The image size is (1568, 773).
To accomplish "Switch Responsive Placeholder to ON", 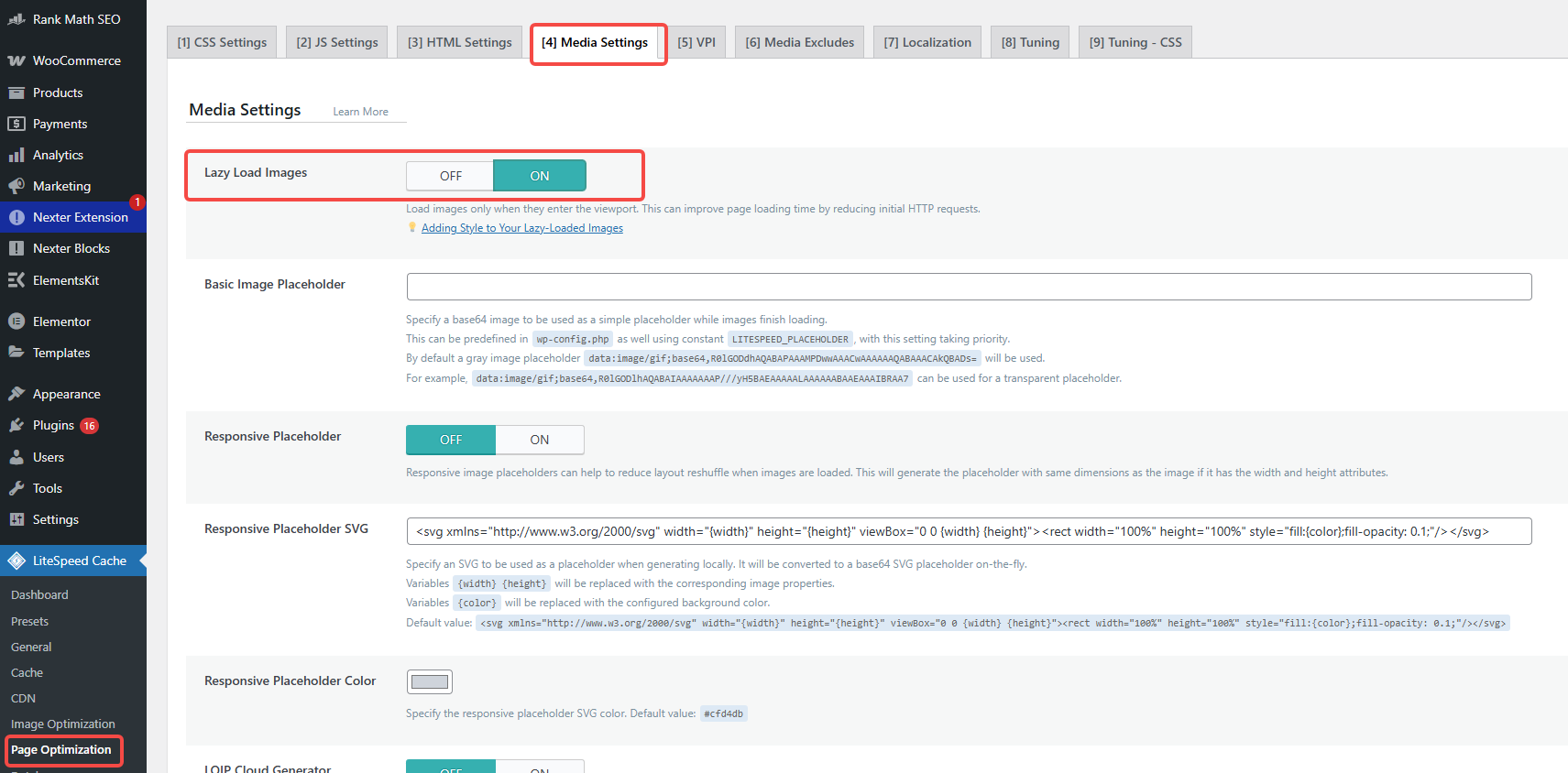I will click(540, 440).
